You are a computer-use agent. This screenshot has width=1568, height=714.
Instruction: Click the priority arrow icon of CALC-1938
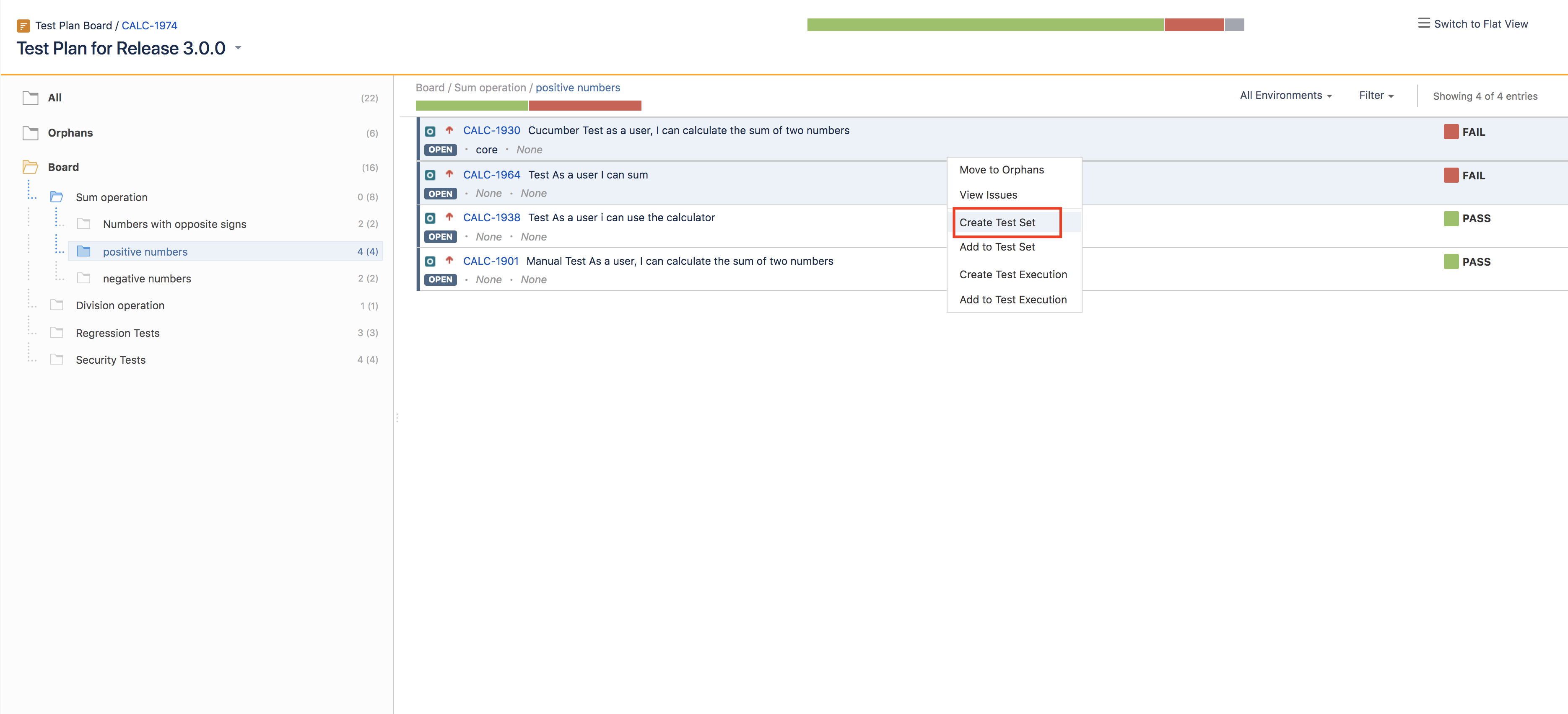pos(449,217)
